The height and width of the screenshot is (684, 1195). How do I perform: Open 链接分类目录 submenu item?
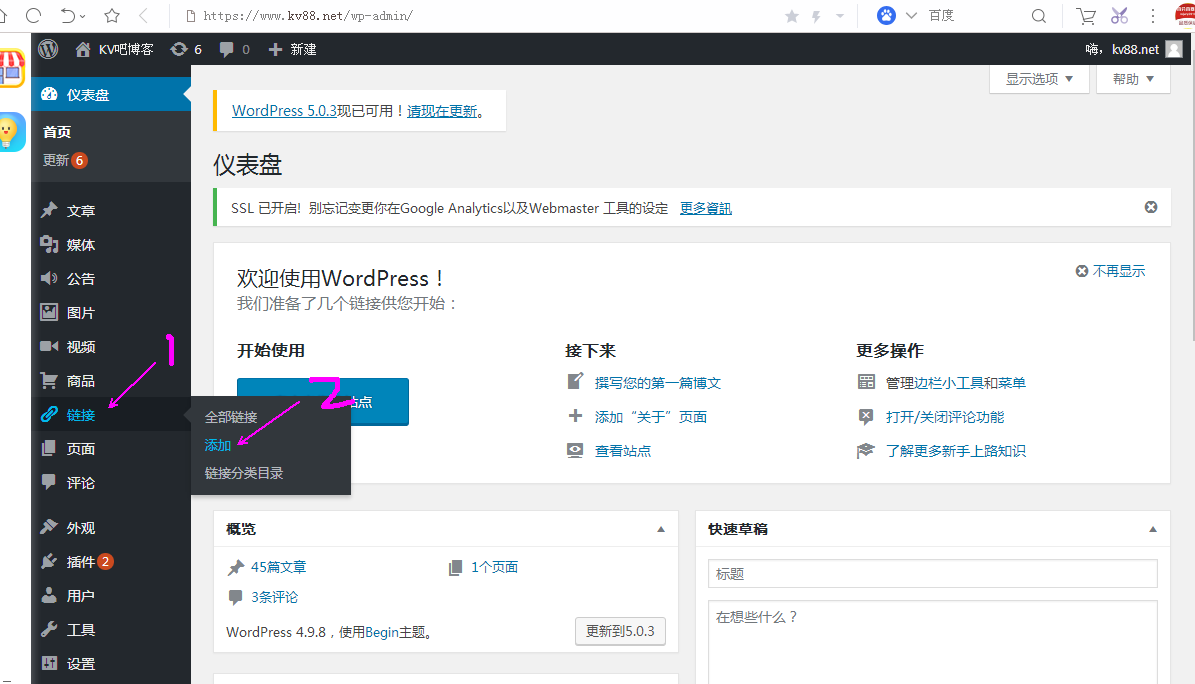tap(244, 473)
